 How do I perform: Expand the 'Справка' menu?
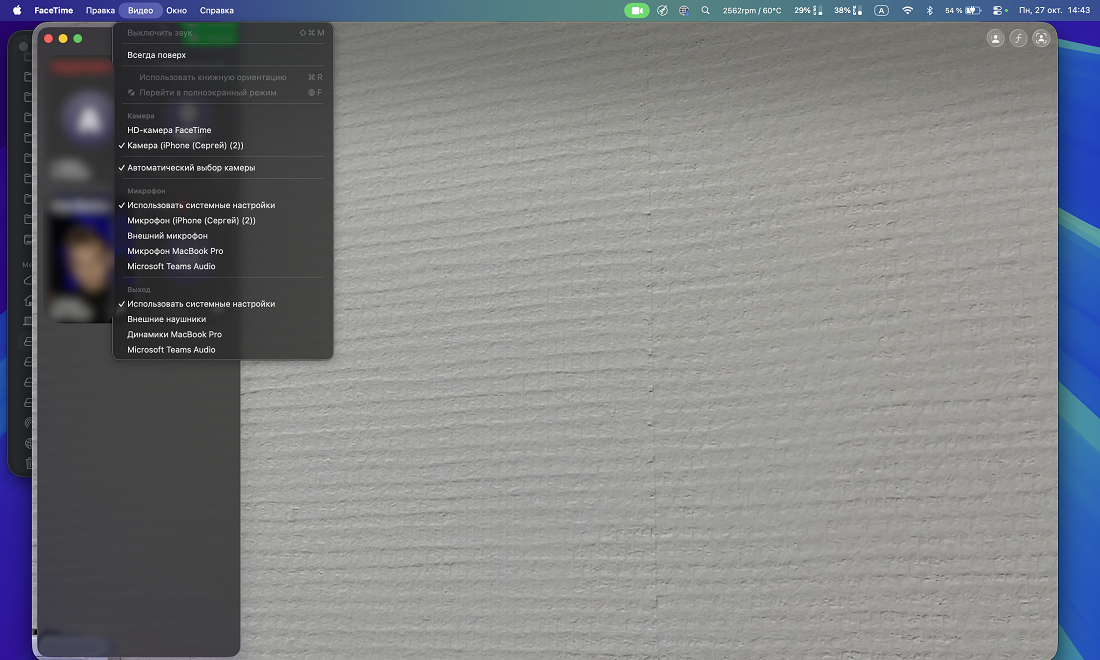[217, 10]
